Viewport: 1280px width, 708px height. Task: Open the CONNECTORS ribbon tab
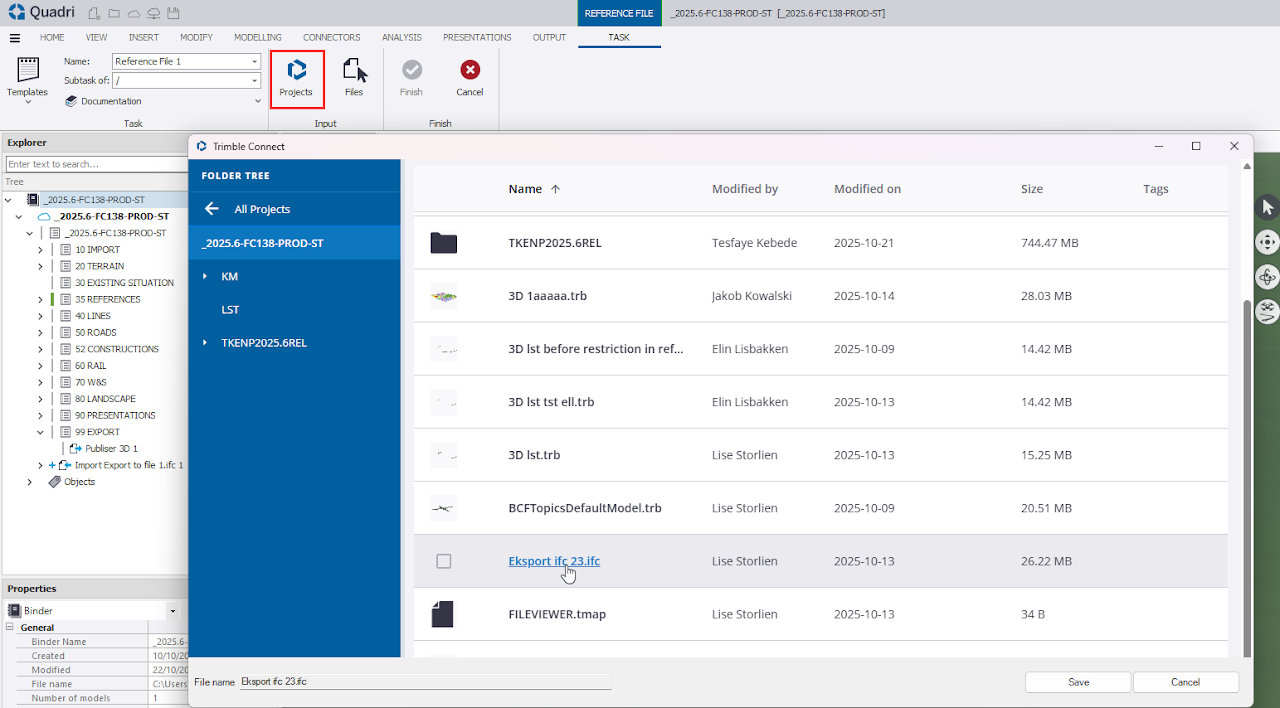point(332,38)
